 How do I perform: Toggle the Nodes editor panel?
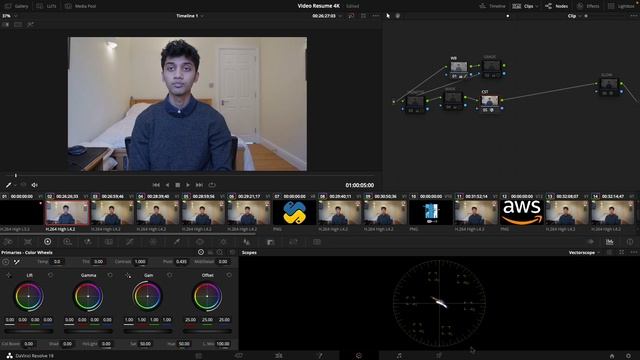pos(556,6)
